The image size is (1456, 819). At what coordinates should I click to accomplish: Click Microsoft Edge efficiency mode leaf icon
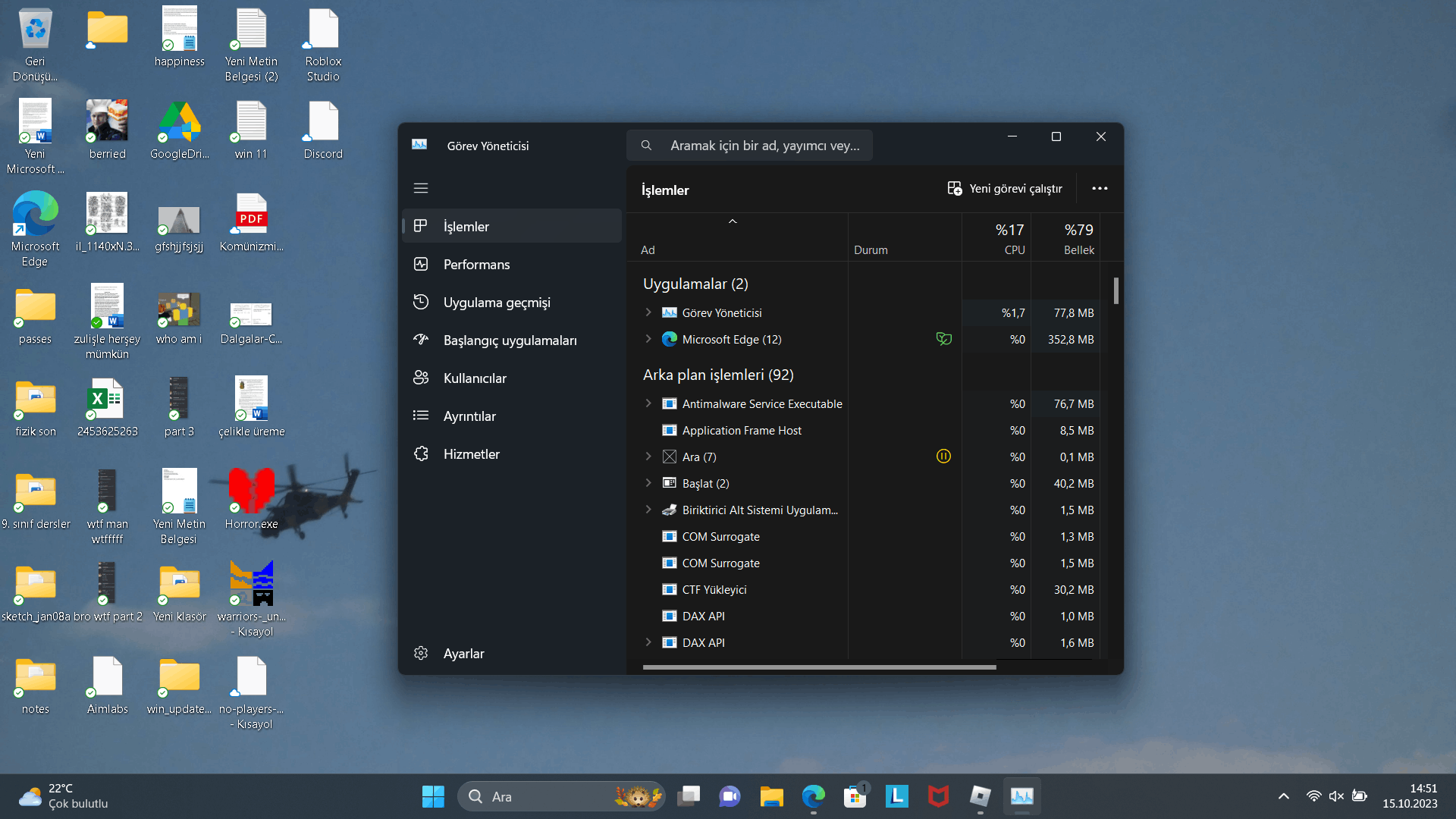(943, 339)
